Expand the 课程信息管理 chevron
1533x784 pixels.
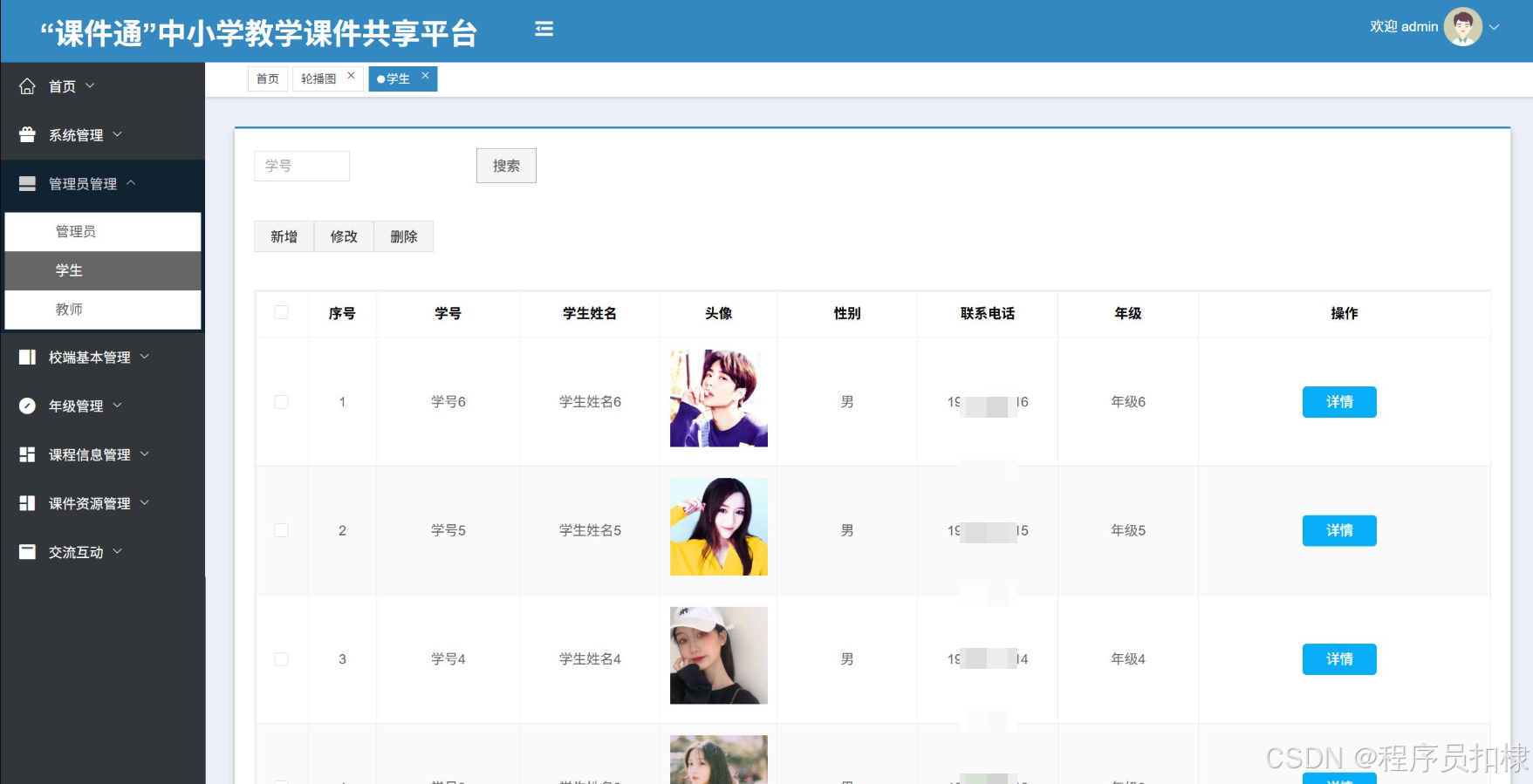tap(145, 453)
